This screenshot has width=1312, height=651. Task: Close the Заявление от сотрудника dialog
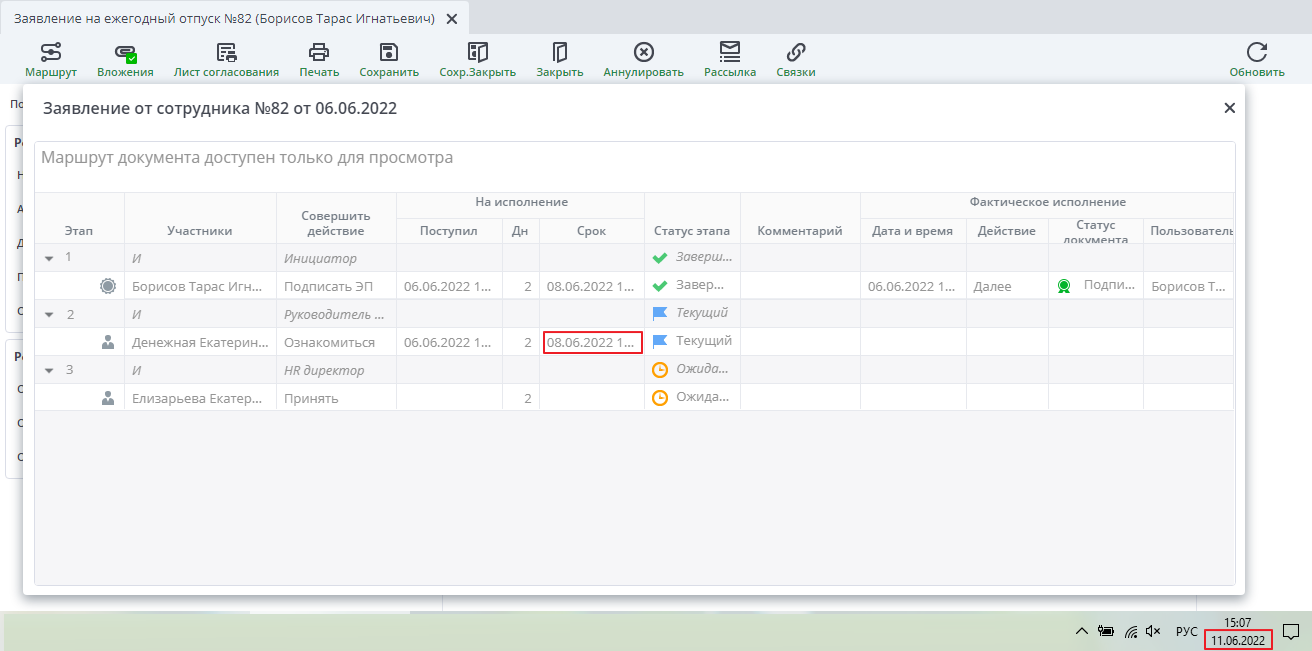(1230, 108)
